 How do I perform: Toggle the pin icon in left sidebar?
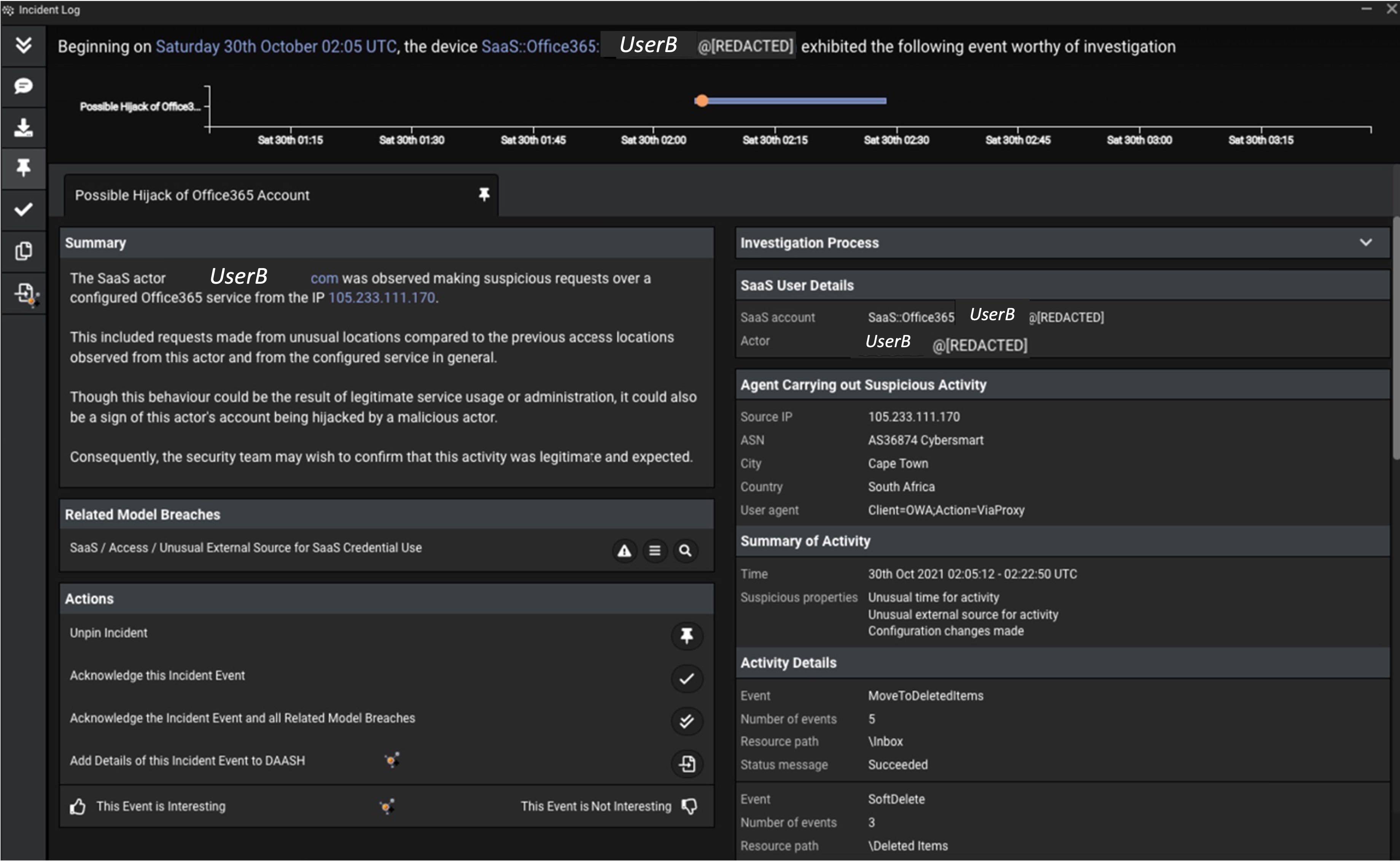click(23, 168)
